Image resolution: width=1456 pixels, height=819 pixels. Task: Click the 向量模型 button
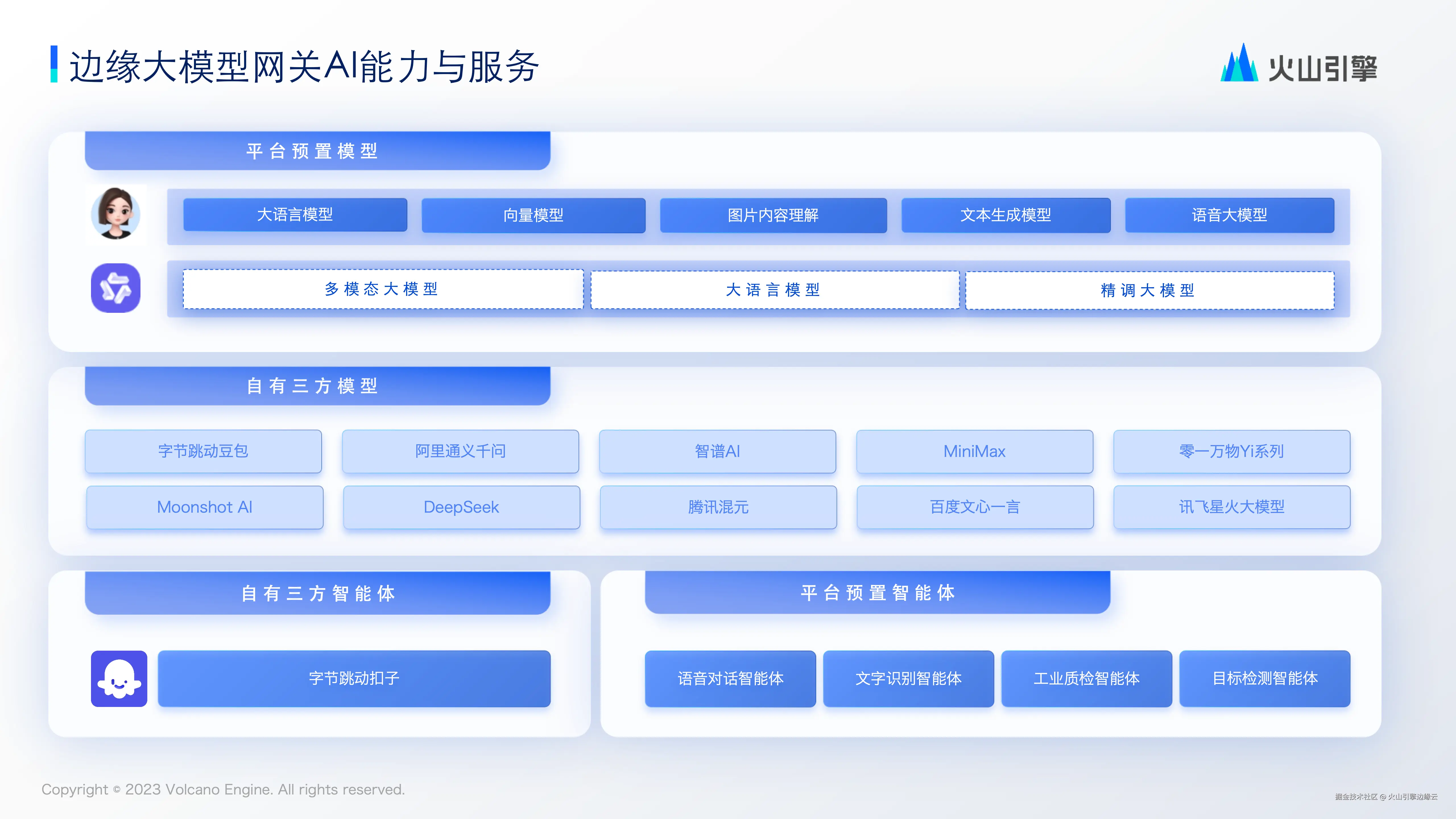pos(533,215)
